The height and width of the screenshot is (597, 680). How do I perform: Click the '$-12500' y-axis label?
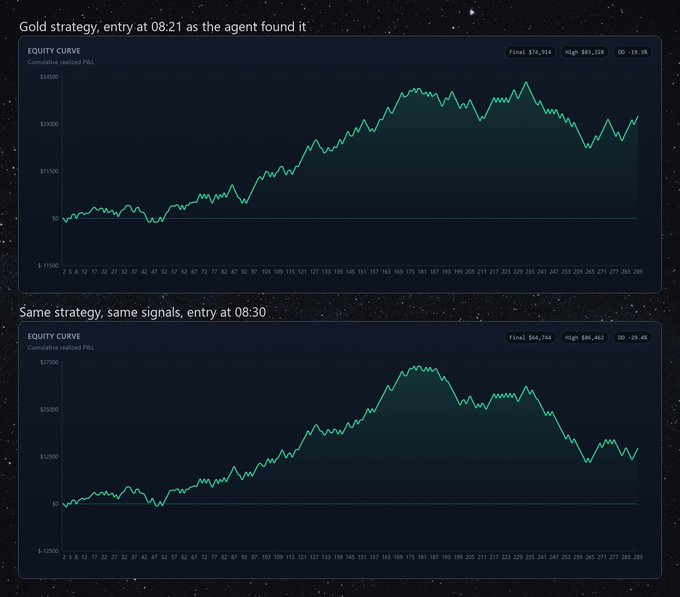pyautogui.click(x=48, y=551)
